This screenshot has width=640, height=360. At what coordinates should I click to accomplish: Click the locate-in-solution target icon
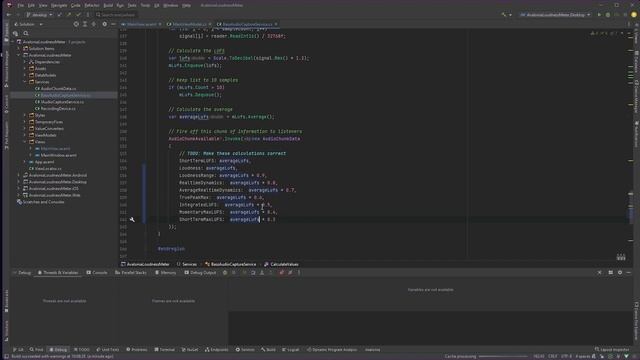[76, 24]
